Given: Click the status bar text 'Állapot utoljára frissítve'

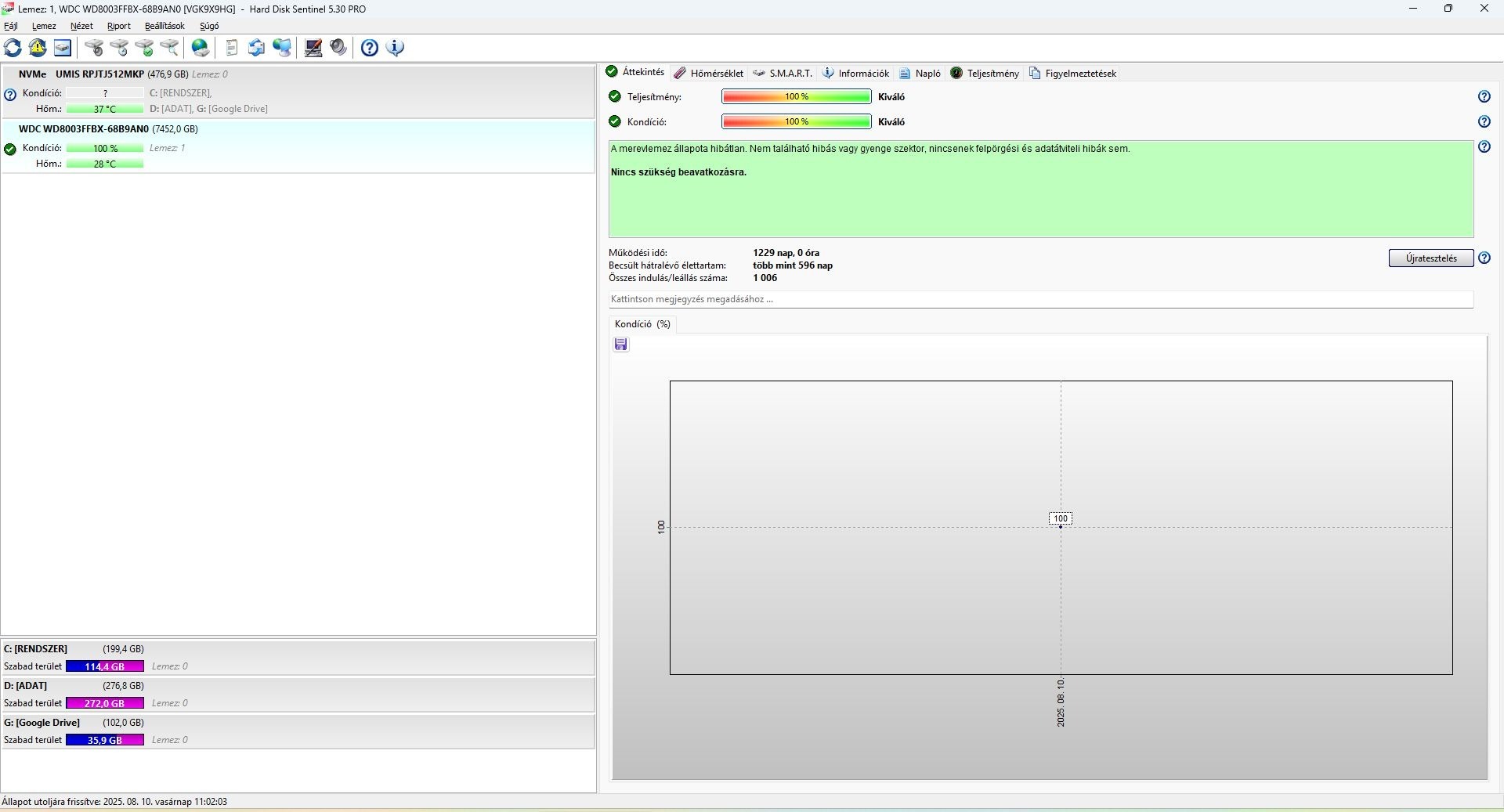Looking at the screenshot, I should tap(114, 802).
